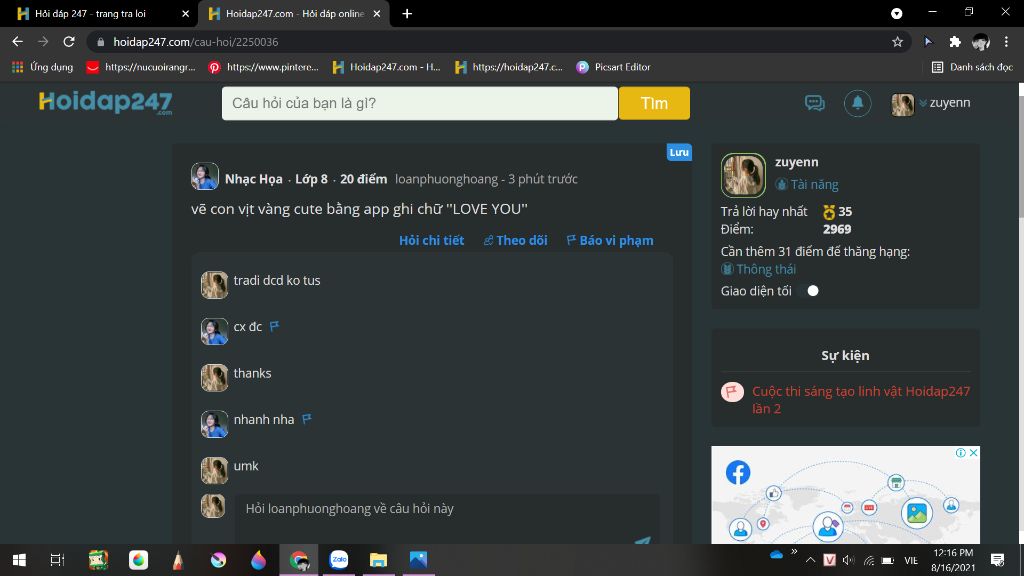This screenshot has height=576, width=1024.
Task: Close the 'Hỏi đáp 247 - trang tra loi' tab
Action: [x=185, y=14]
